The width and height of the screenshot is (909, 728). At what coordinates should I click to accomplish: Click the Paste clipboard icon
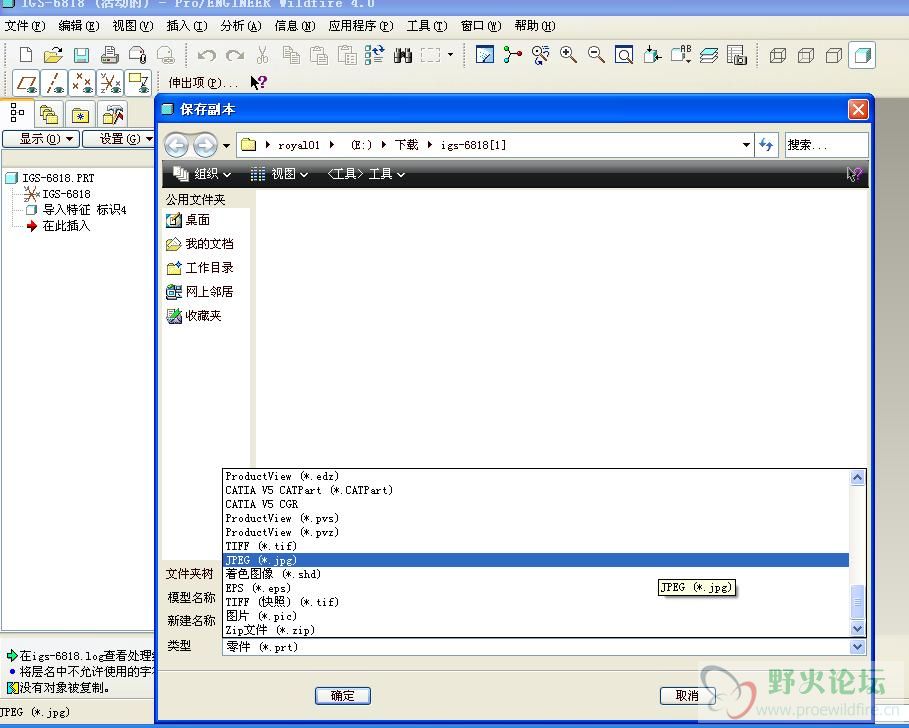319,55
